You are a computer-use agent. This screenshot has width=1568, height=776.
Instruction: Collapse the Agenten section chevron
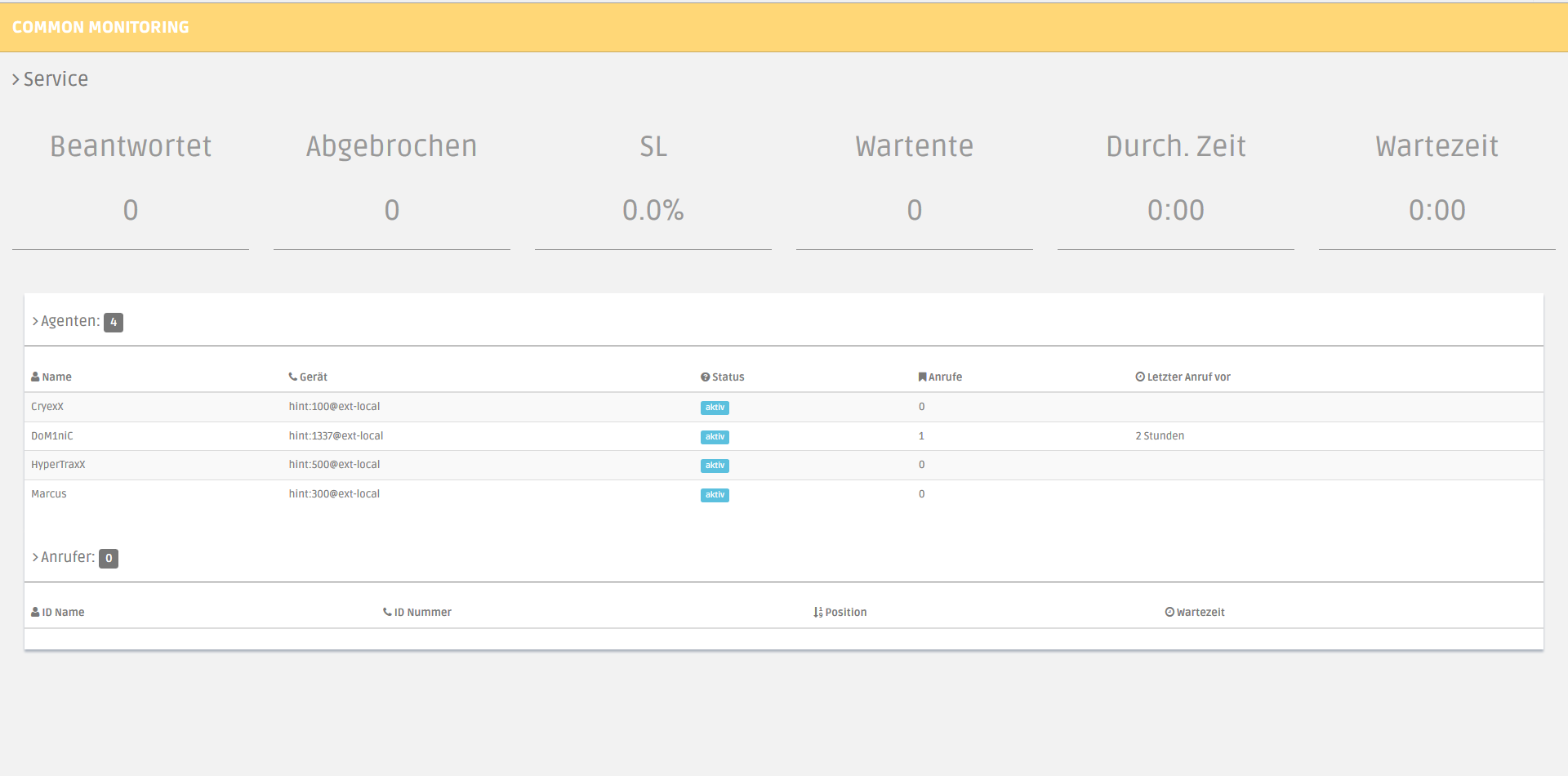[x=35, y=322]
